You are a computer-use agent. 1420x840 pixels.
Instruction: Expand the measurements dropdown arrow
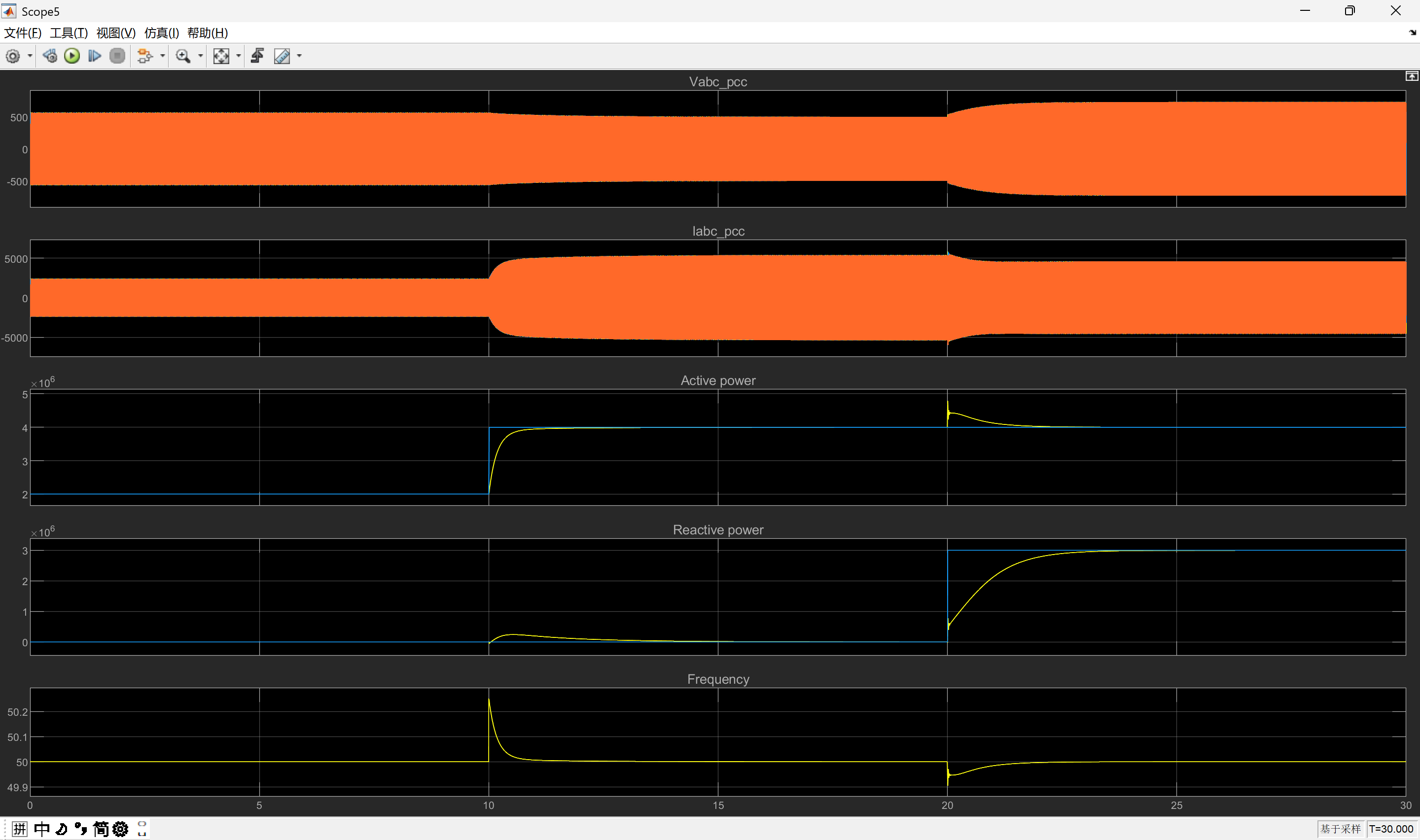click(x=299, y=56)
